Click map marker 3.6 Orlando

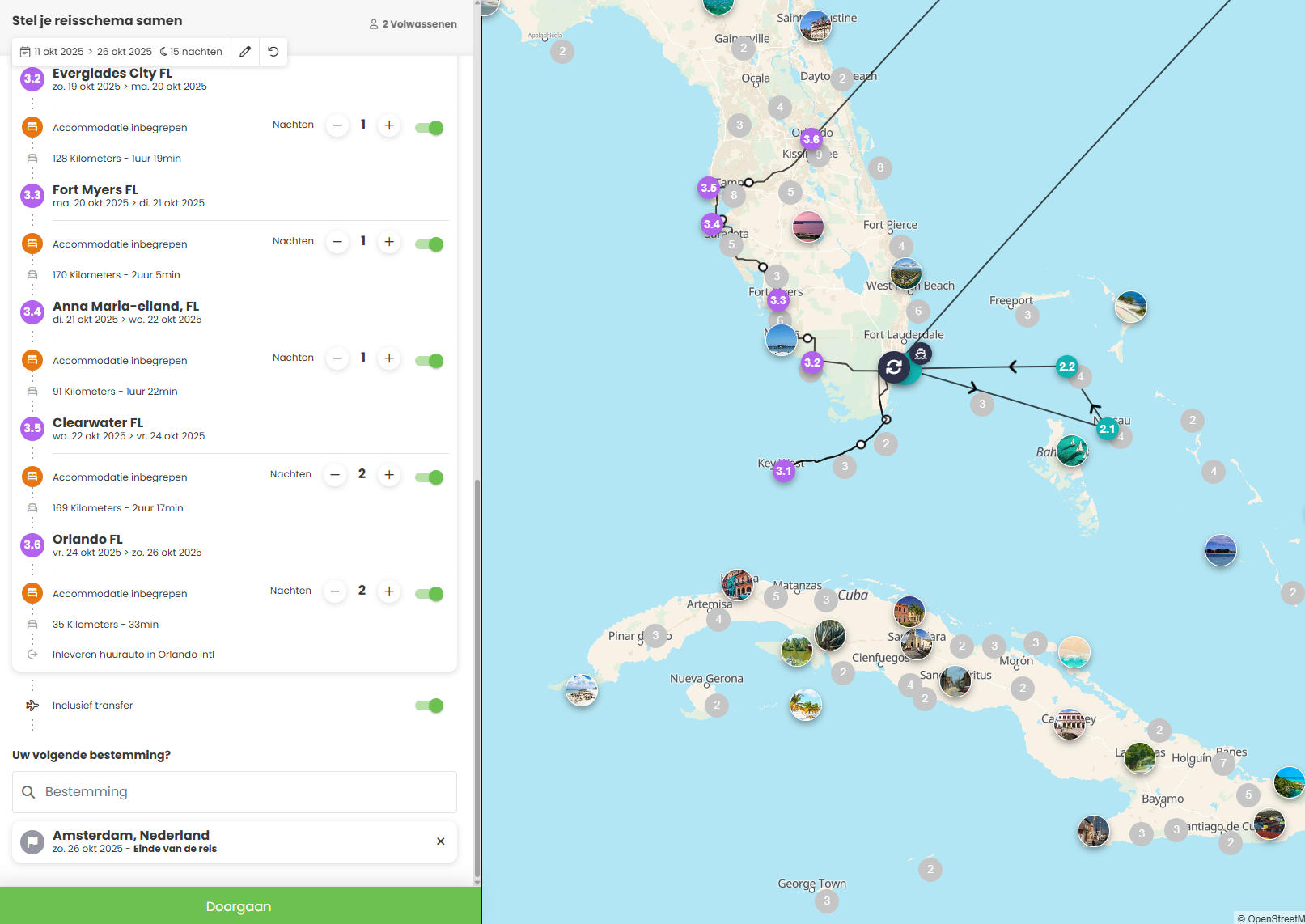click(811, 139)
